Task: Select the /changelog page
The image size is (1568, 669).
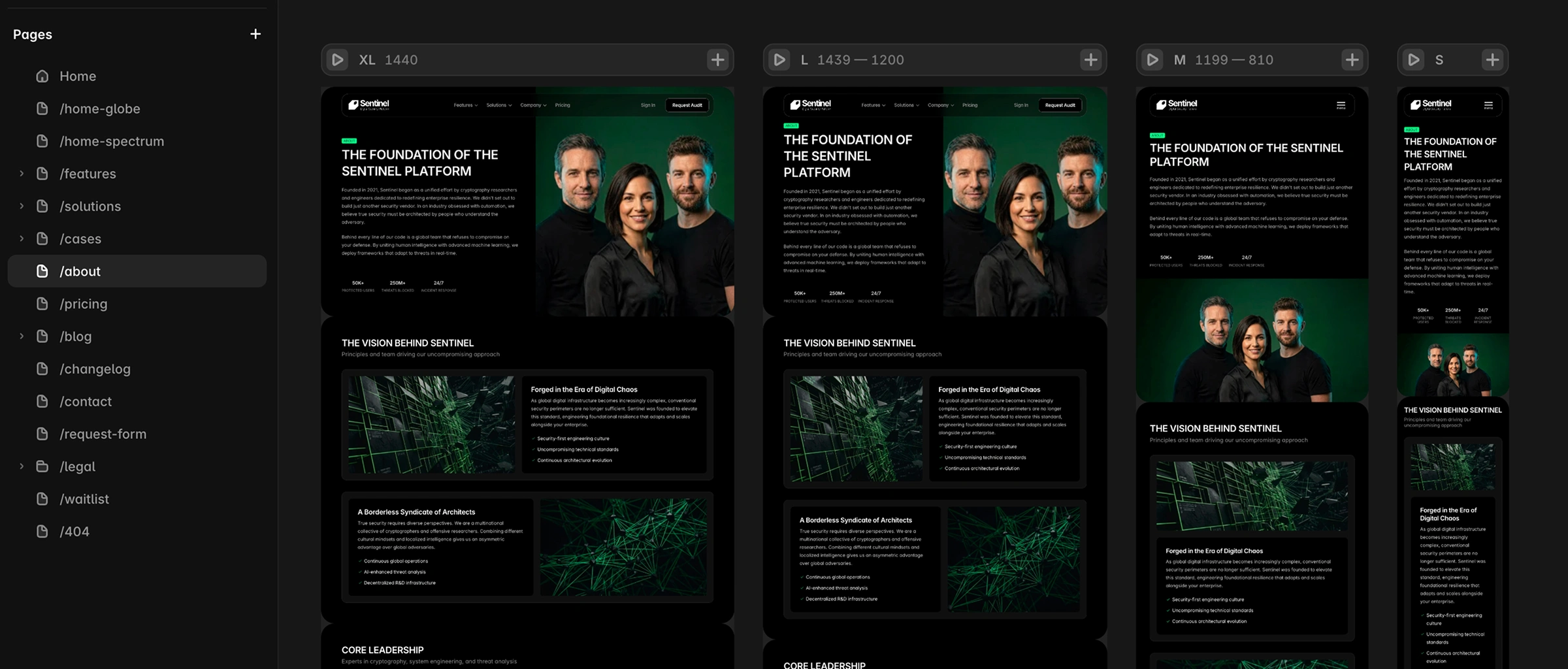Action: pyautogui.click(x=137, y=369)
